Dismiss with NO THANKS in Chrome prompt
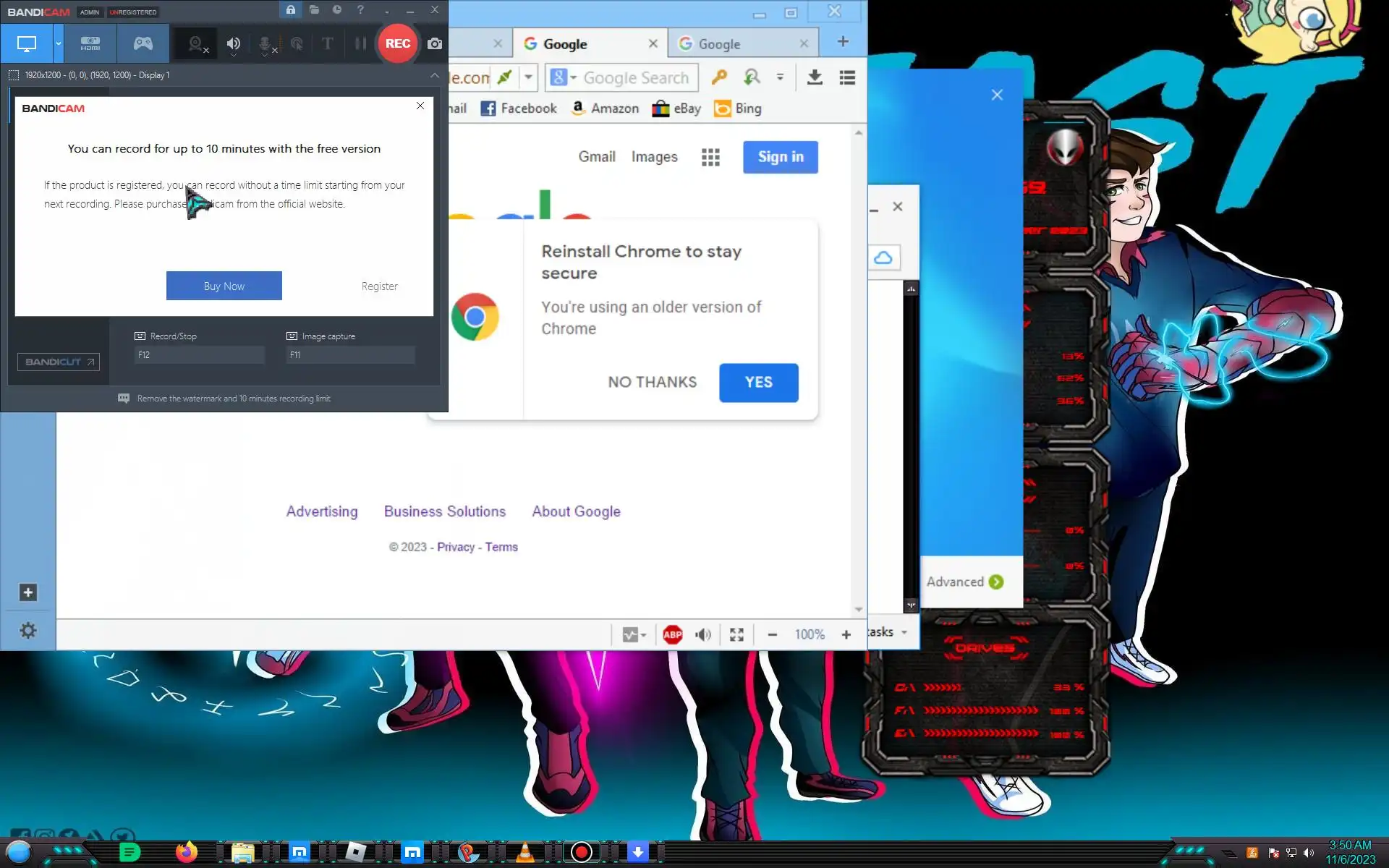 [x=652, y=382]
